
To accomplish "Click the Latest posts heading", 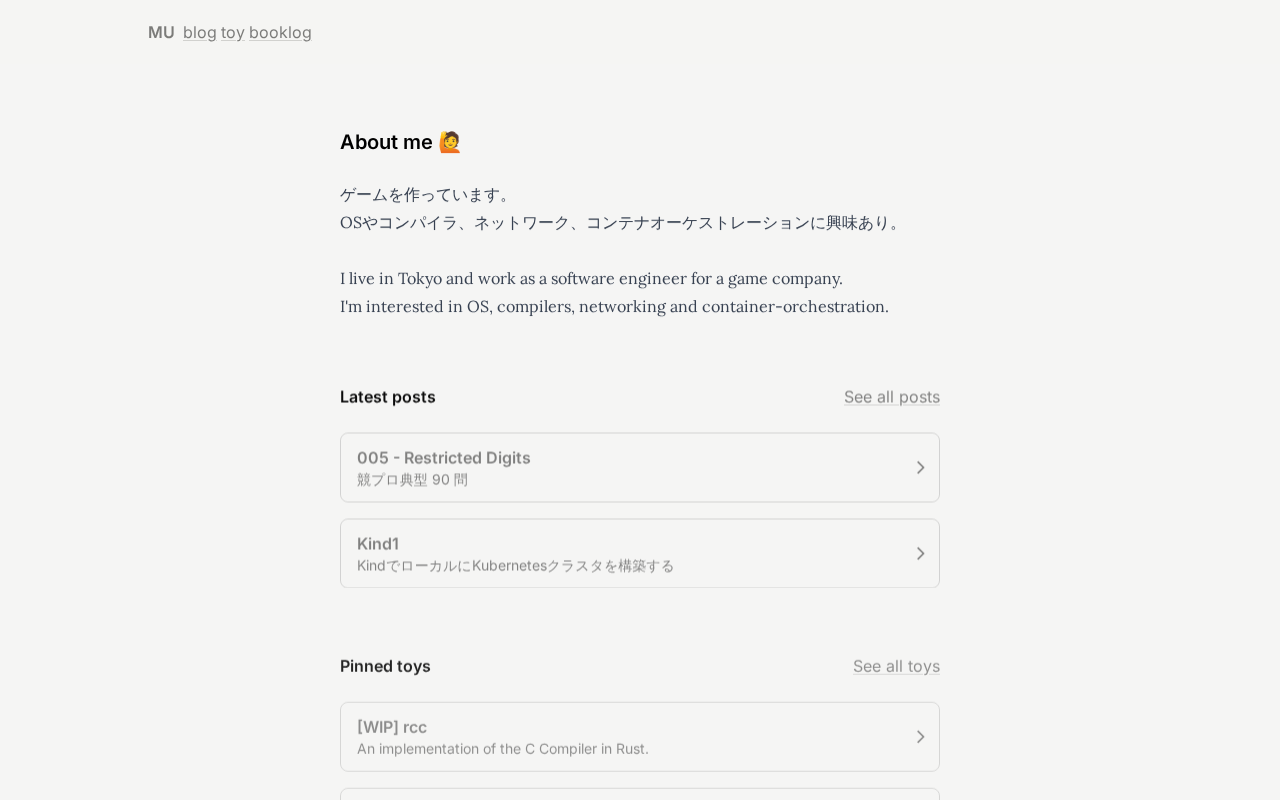I will pyautogui.click(x=388, y=397).
